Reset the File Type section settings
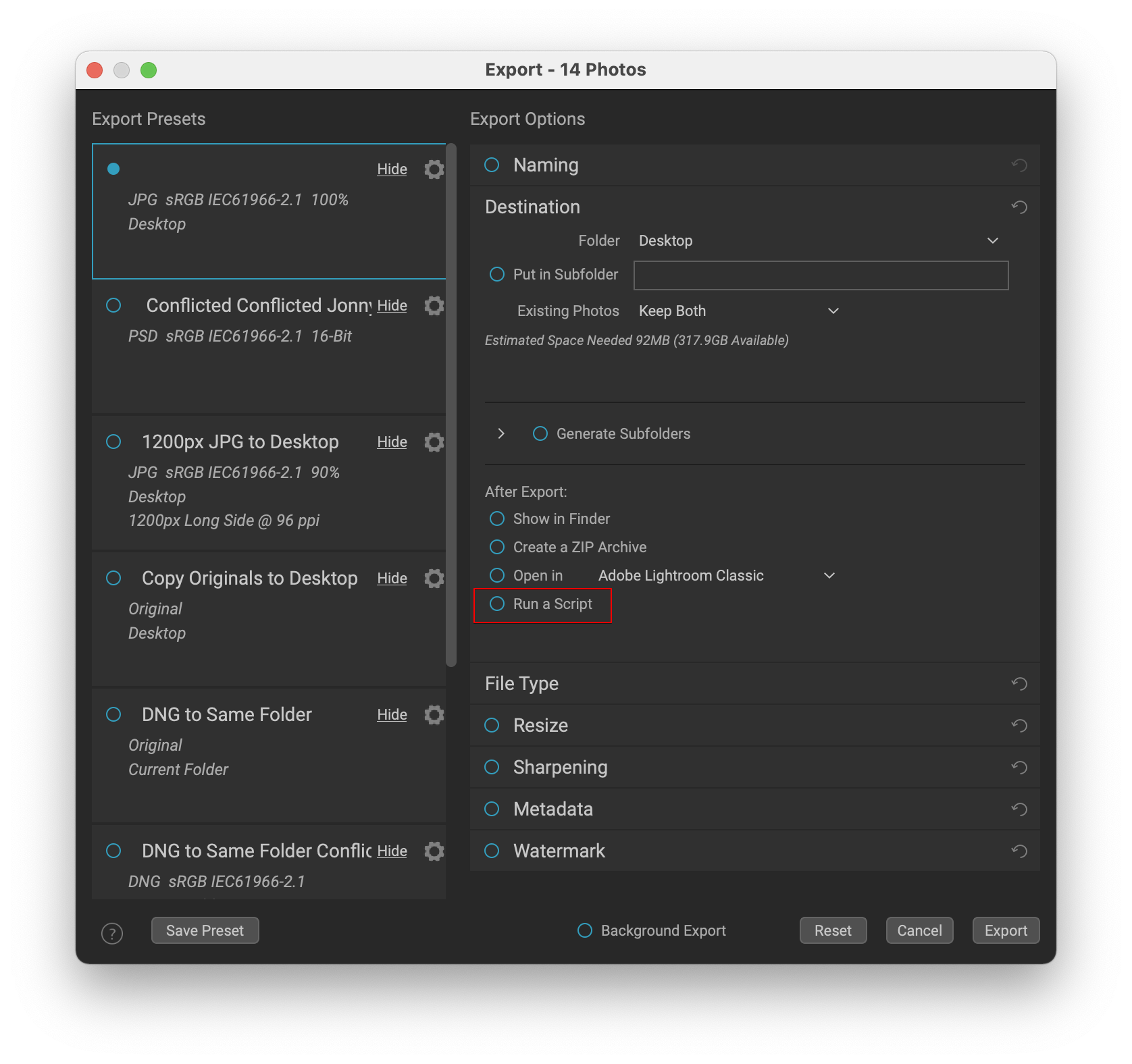 coord(1019,684)
